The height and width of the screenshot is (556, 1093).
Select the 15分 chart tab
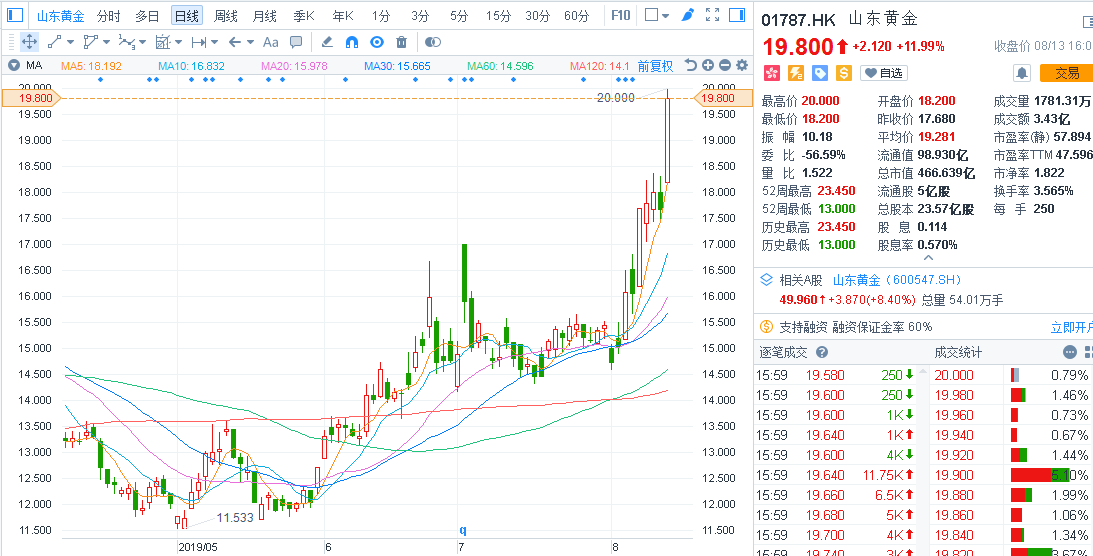(498, 15)
